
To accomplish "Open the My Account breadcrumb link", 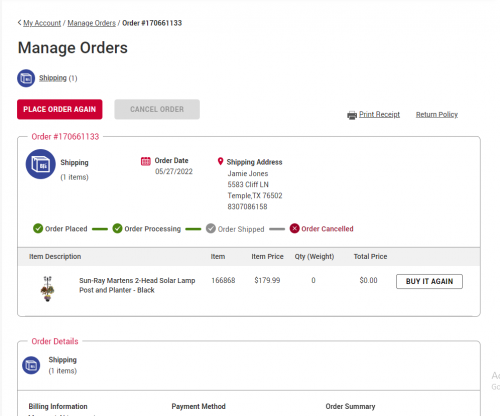I will (42, 23).
